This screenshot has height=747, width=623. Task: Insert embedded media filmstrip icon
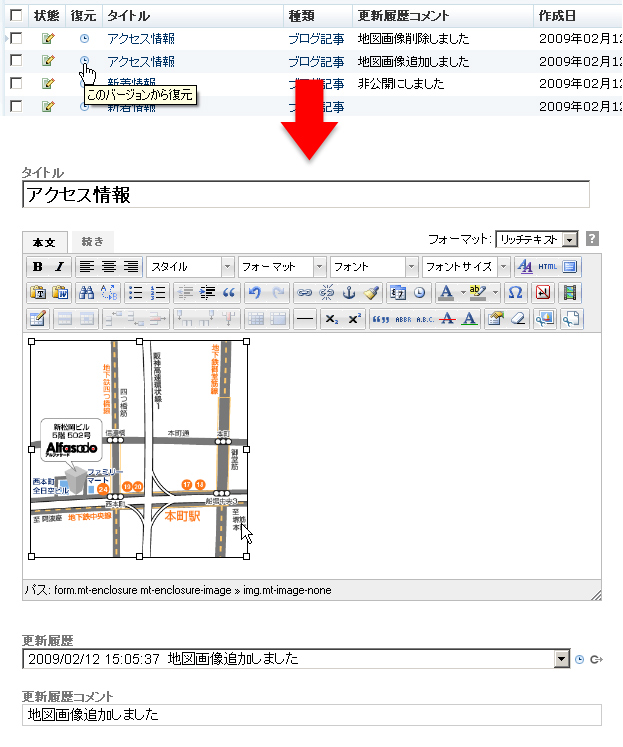[570, 293]
